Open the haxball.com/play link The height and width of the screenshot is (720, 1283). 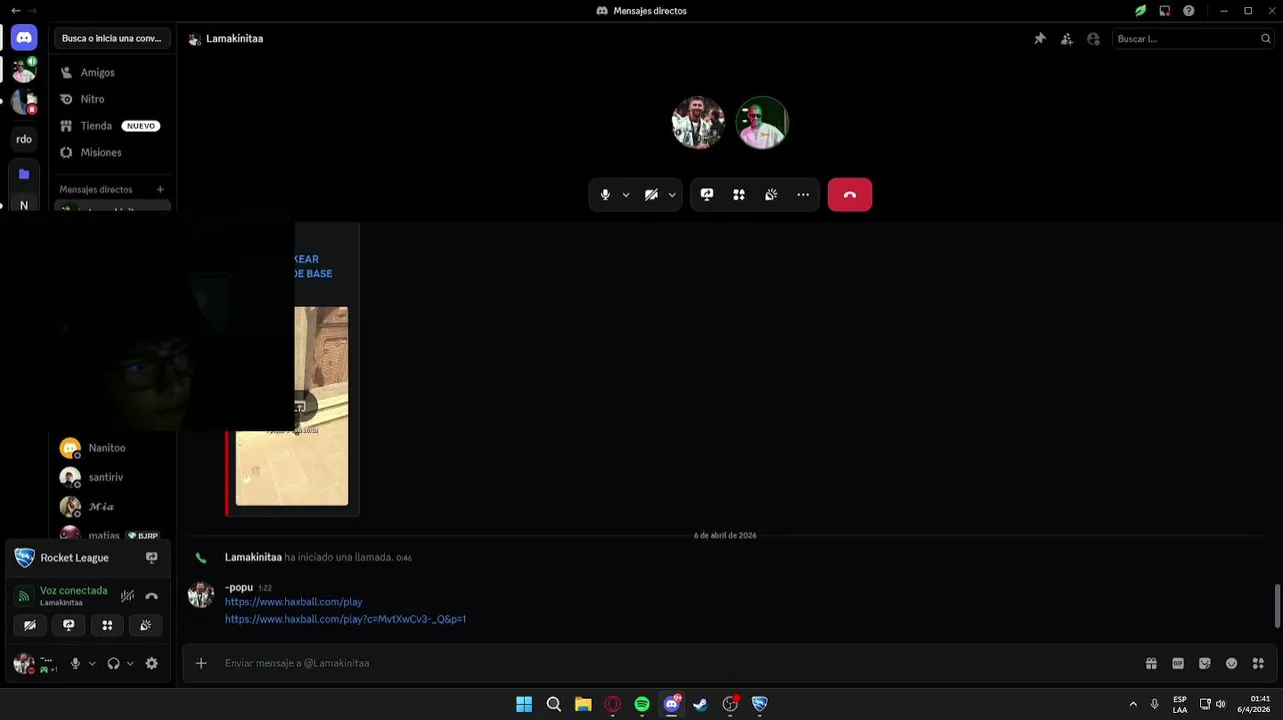(x=294, y=602)
